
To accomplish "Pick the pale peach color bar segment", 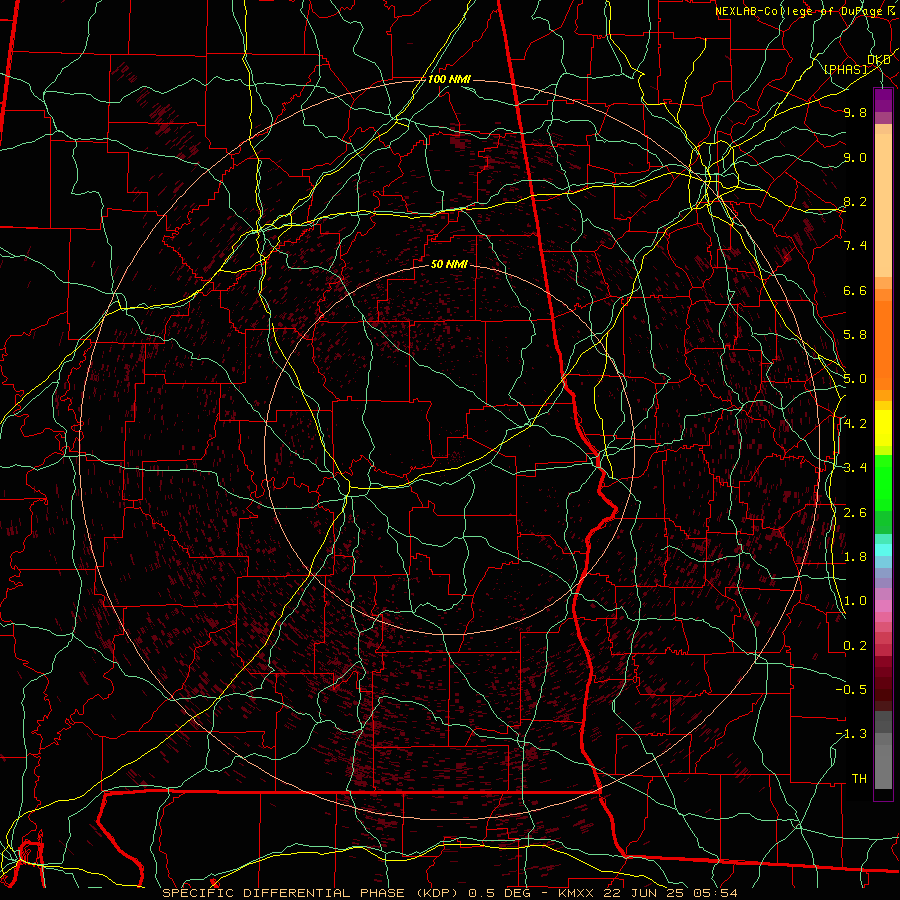I will [883, 207].
